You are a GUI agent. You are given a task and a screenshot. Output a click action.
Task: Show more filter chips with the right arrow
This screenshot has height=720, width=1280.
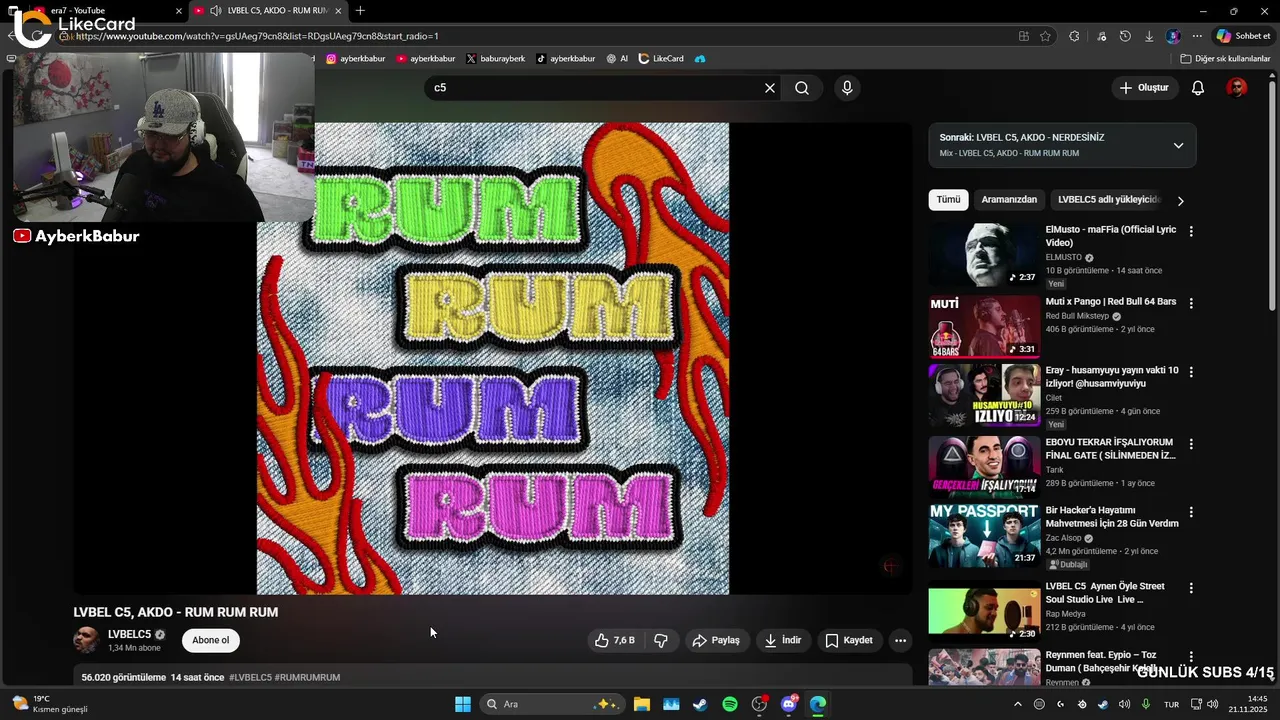(1180, 200)
